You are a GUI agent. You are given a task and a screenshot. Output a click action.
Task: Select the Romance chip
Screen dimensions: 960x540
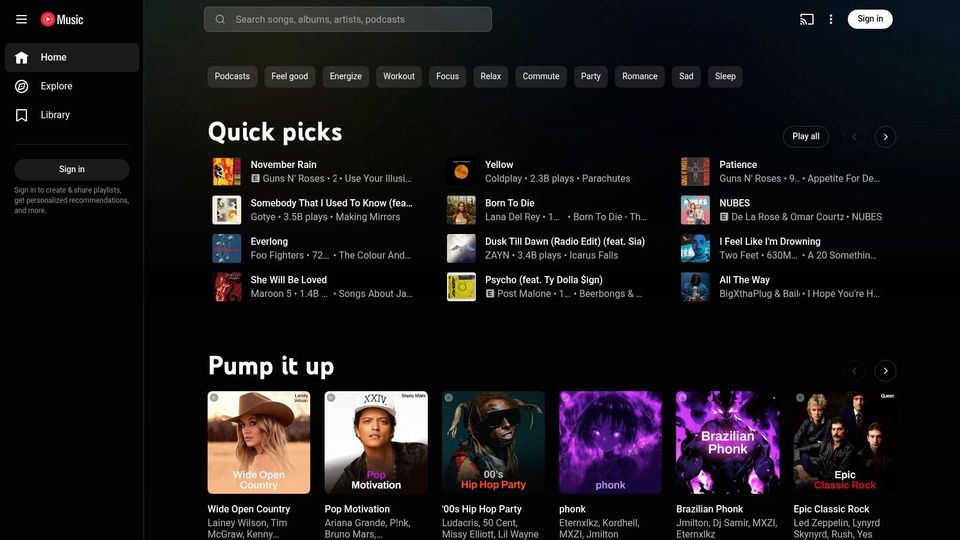pyautogui.click(x=640, y=77)
